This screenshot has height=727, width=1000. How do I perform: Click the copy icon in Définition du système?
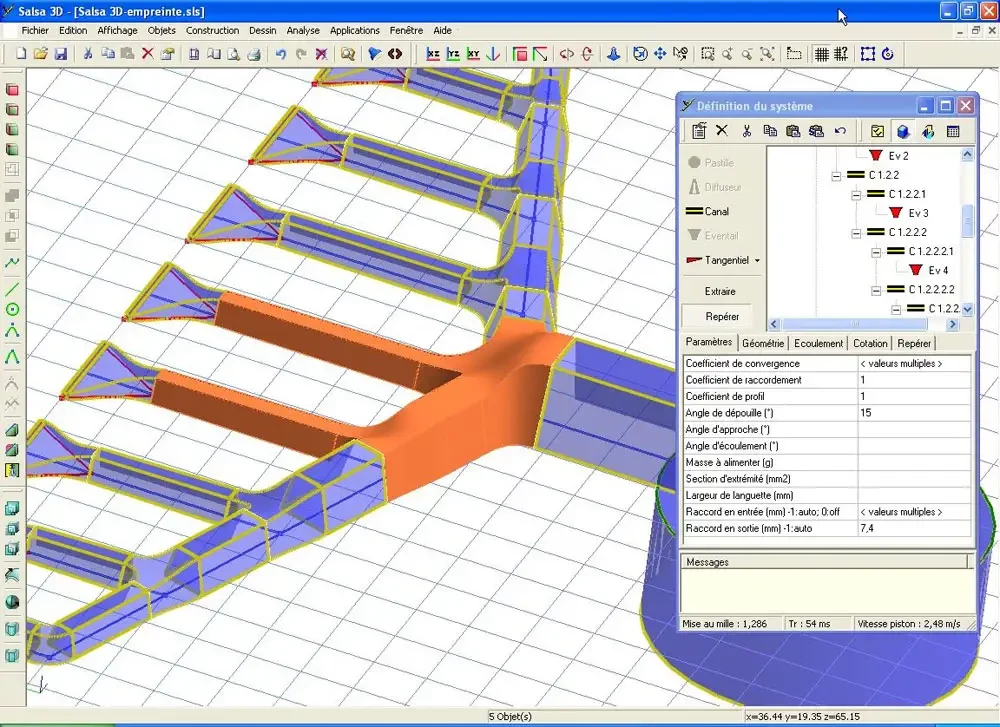tap(770, 131)
